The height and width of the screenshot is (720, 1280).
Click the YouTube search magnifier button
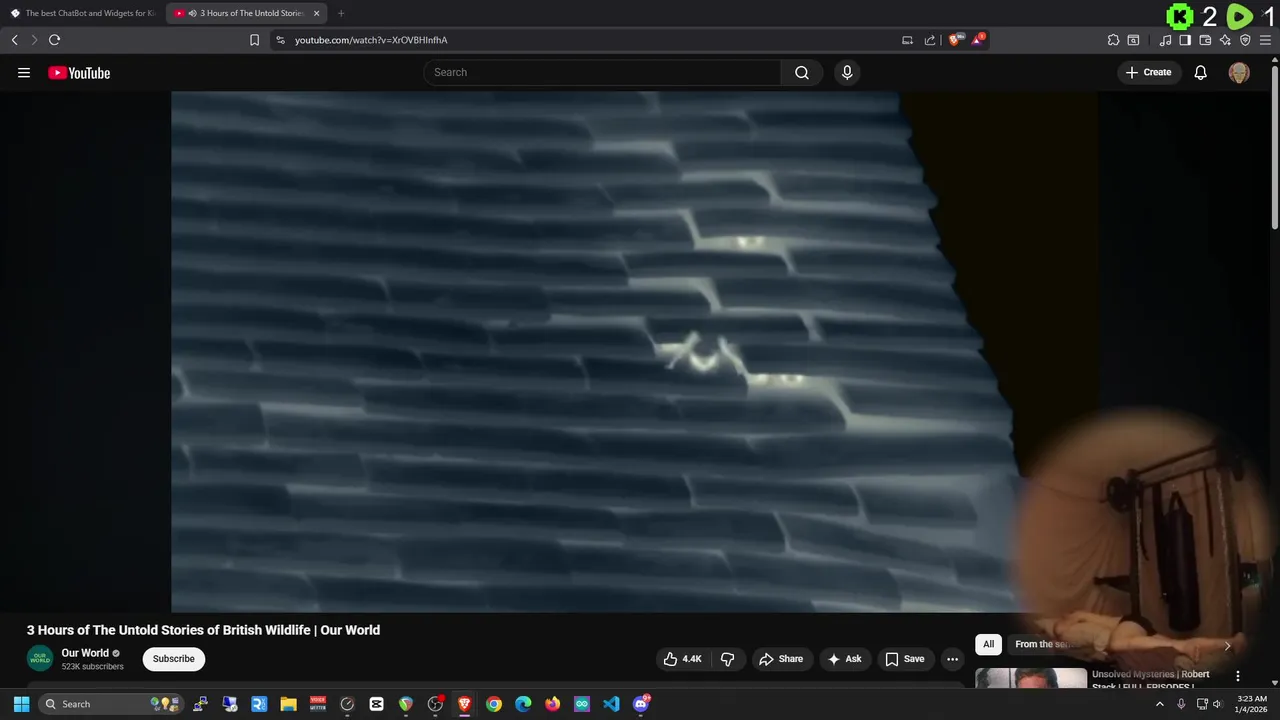(x=801, y=72)
